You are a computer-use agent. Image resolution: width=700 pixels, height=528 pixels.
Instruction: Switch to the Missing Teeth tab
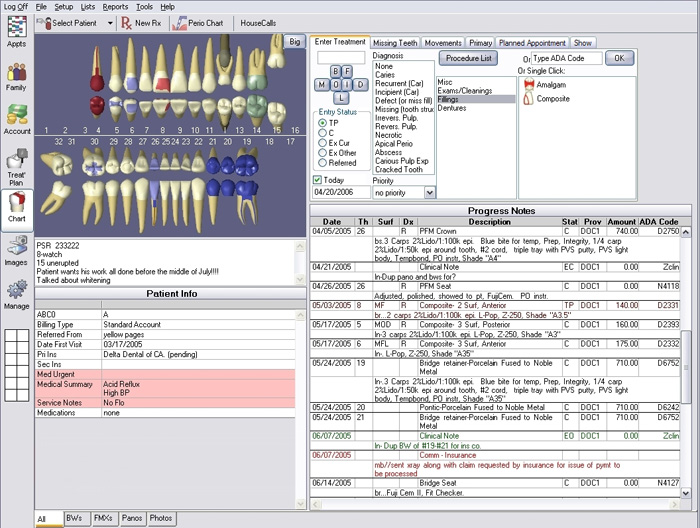click(395, 43)
